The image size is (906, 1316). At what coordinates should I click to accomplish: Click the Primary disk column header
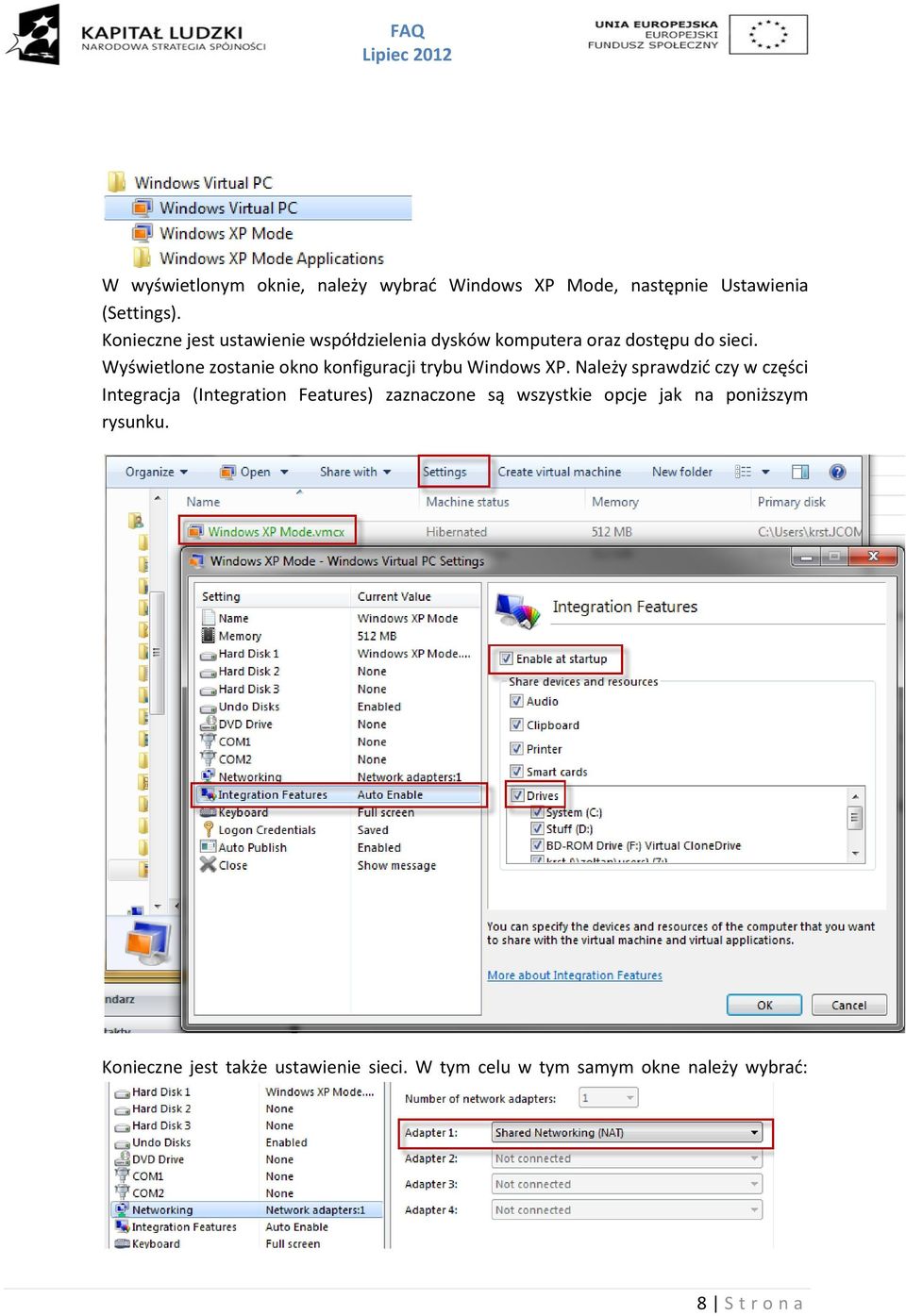[791, 502]
